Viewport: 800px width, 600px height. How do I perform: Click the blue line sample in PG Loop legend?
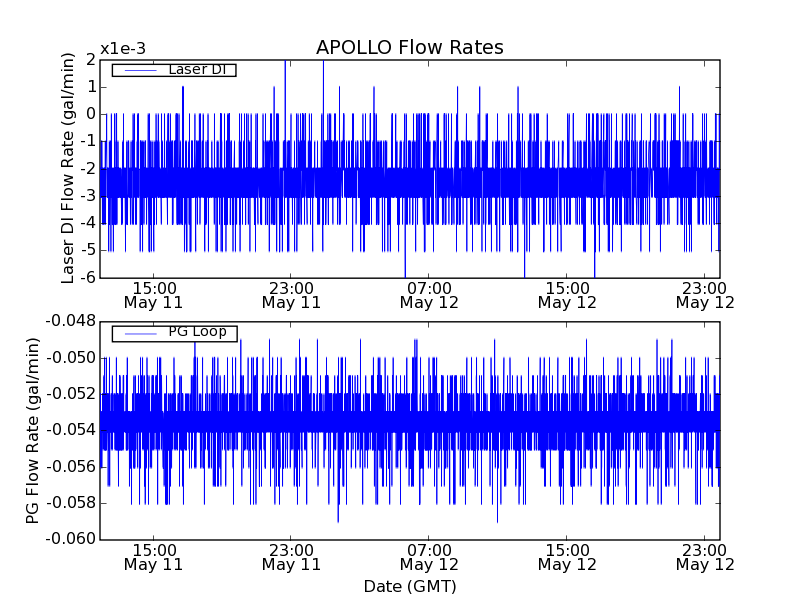click(138, 333)
